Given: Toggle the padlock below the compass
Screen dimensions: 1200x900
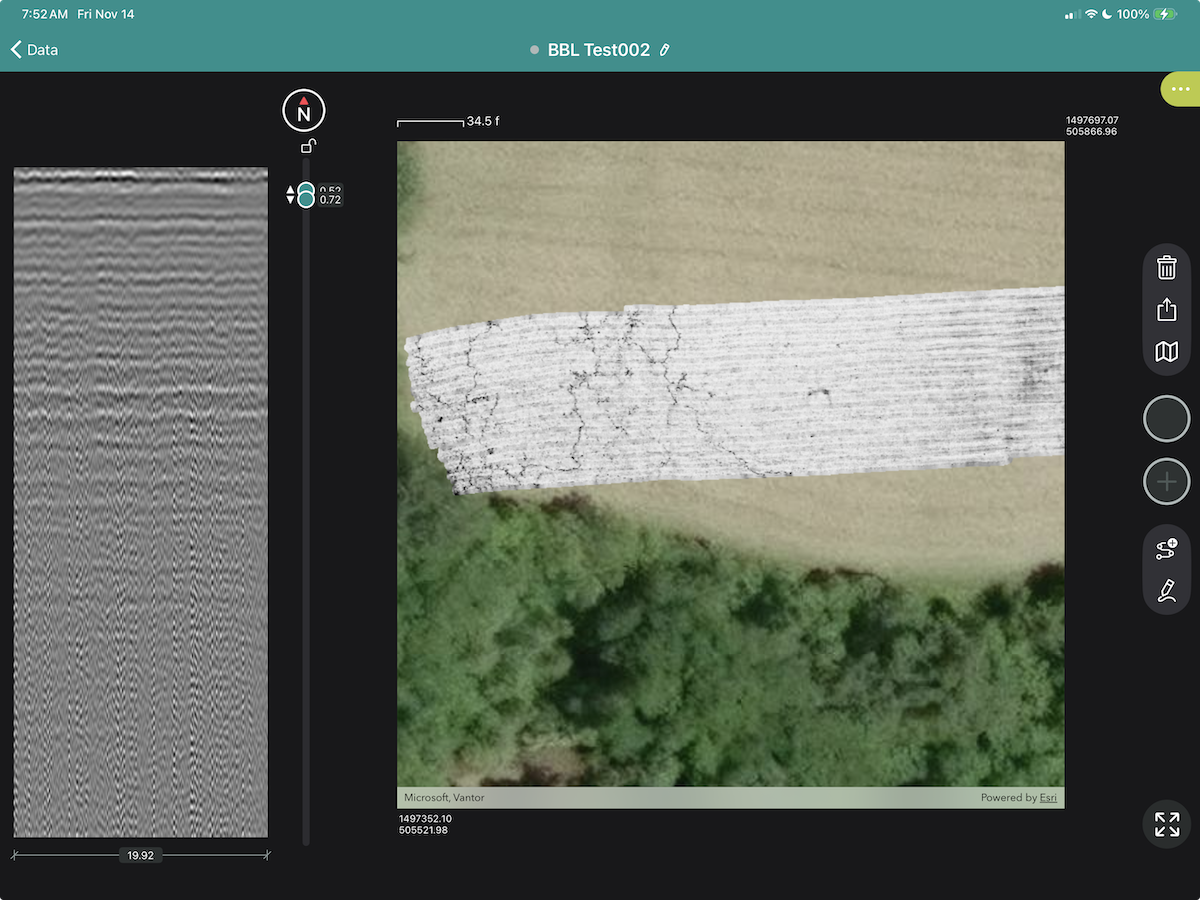Looking at the screenshot, I should click(x=309, y=147).
